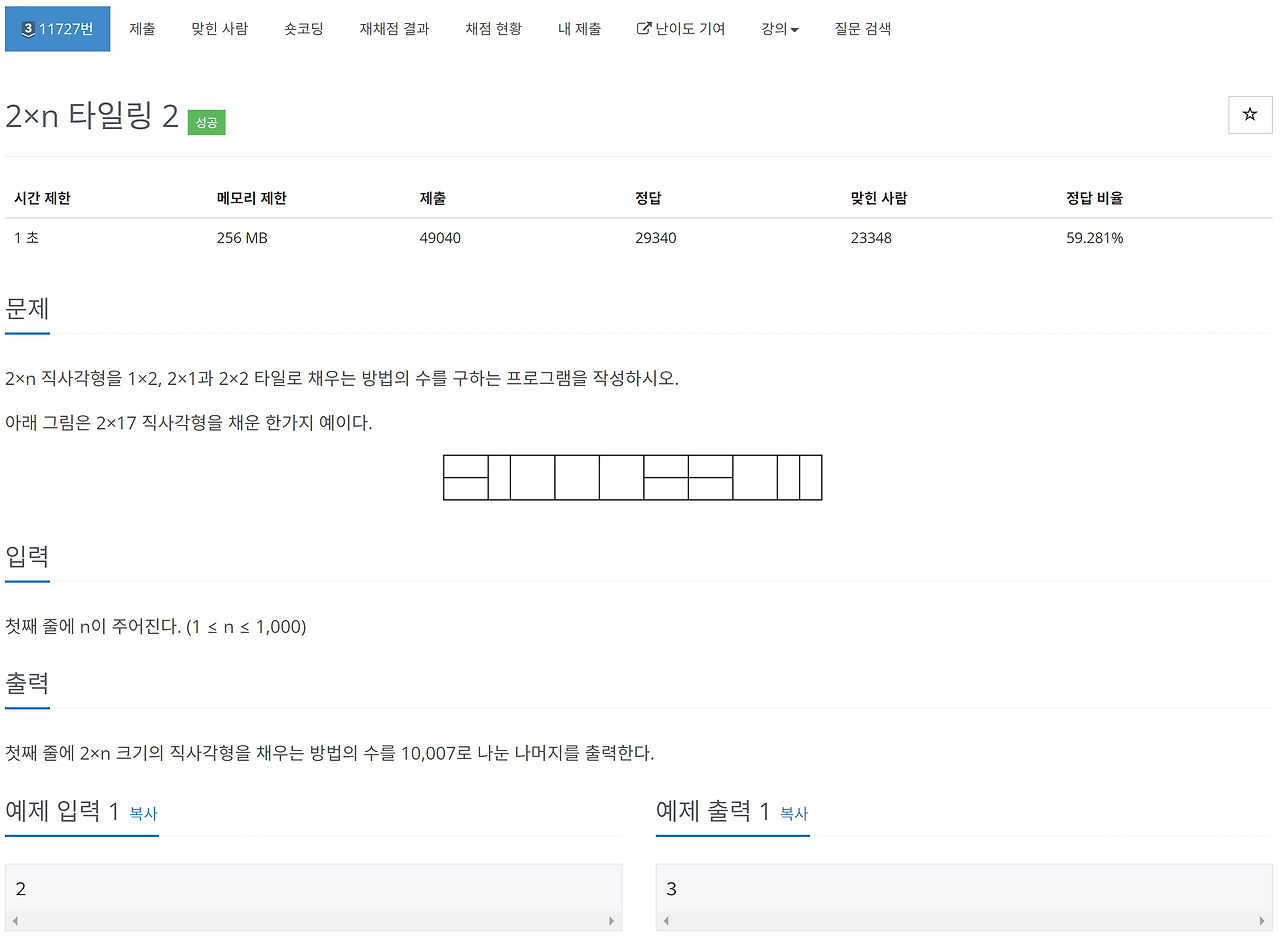This screenshot has height=937, width=1280.
Task: Click the star to bookmark this problem
Action: click(1249, 115)
